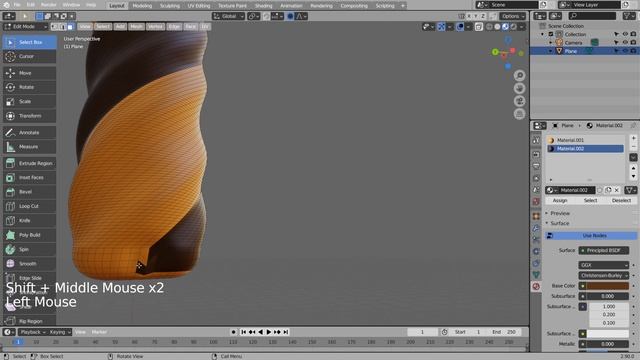This screenshot has width=640, height=360.
Task: Pick the Rotate tool
Action: [x=29, y=87]
